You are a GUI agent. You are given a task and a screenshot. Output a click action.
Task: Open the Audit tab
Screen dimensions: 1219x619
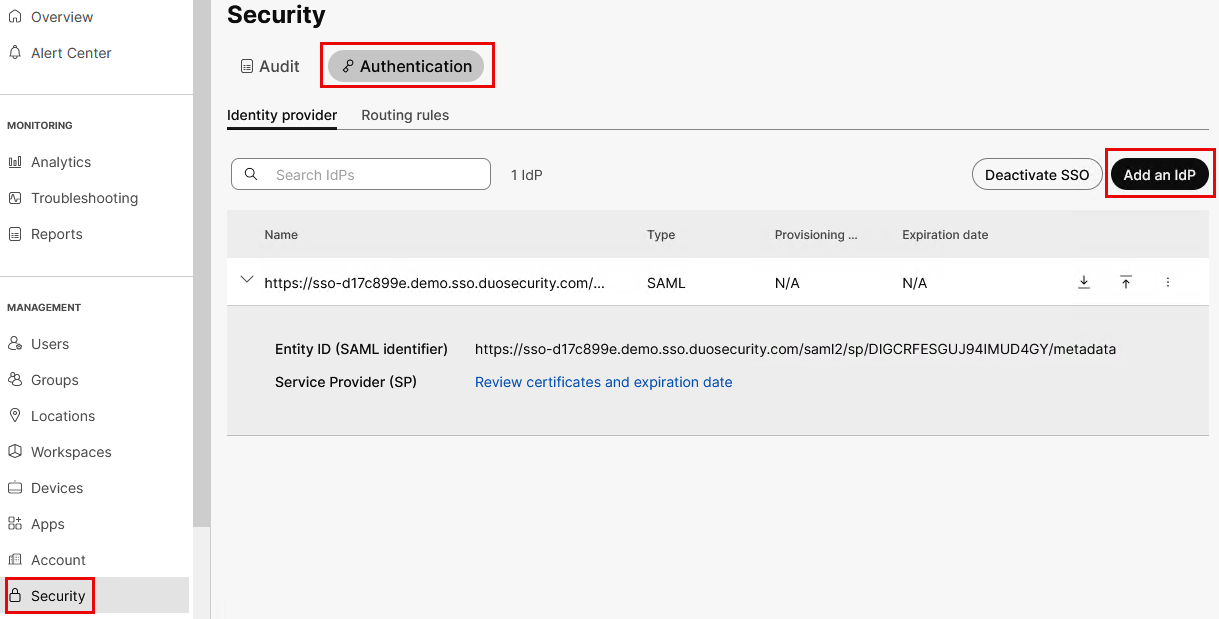coord(270,66)
